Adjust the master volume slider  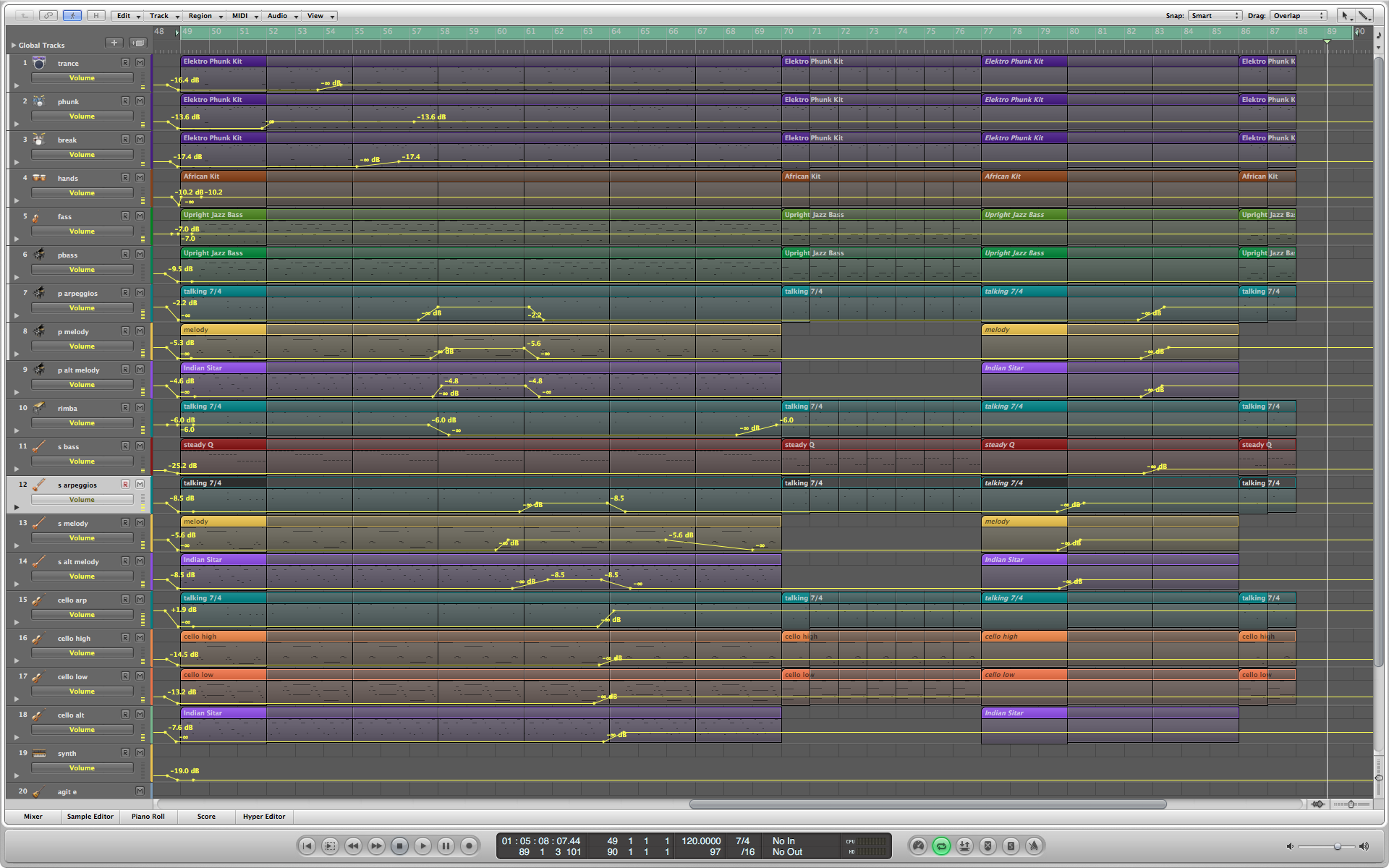click(1337, 846)
